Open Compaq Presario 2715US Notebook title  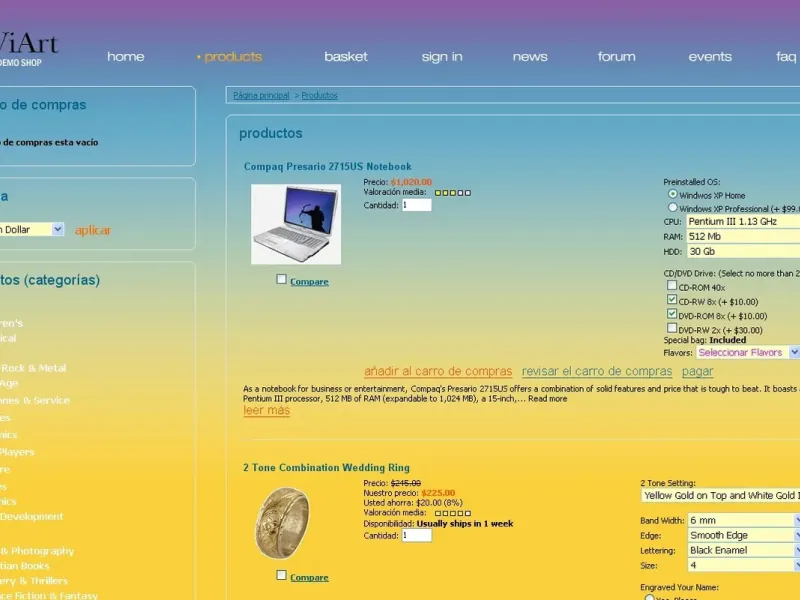pyautogui.click(x=328, y=166)
